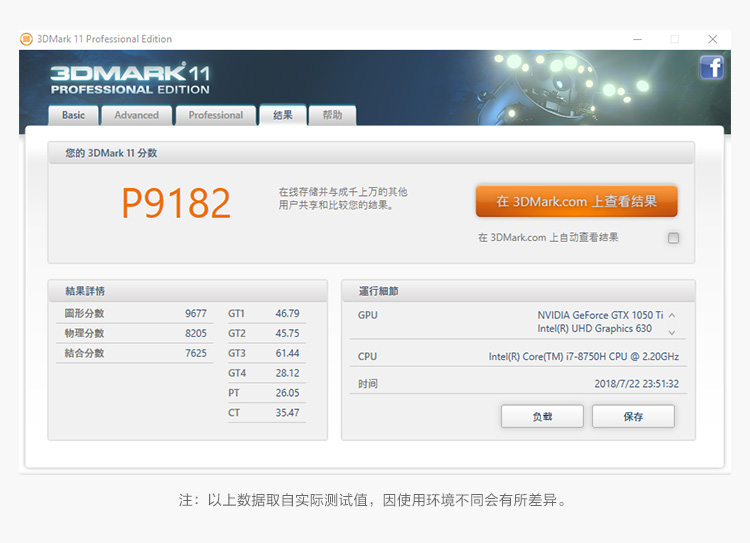The image size is (750, 543).
Task: Open the Advanced tab
Action: (x=136, y=115)
